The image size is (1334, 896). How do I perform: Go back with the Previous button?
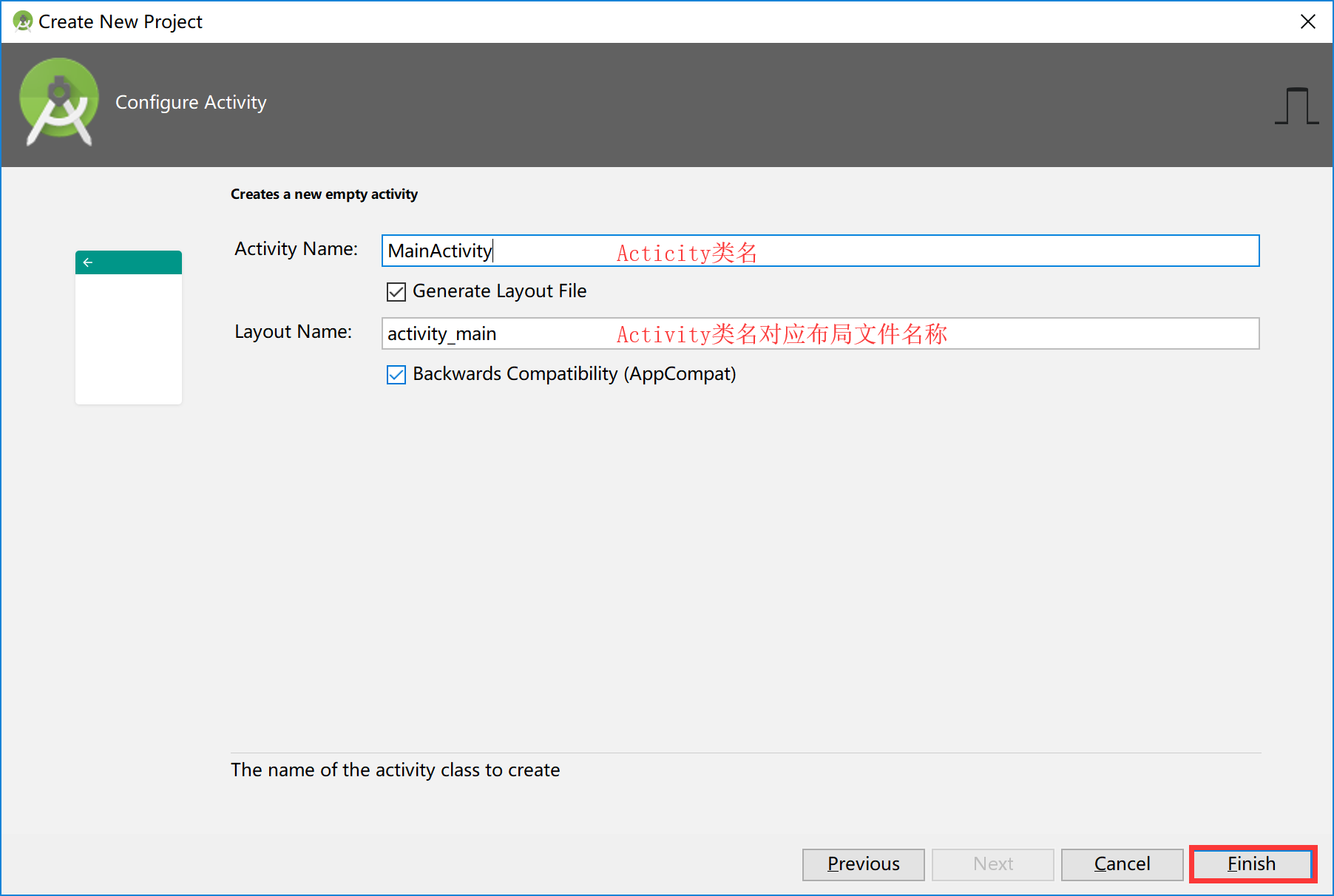863,864
